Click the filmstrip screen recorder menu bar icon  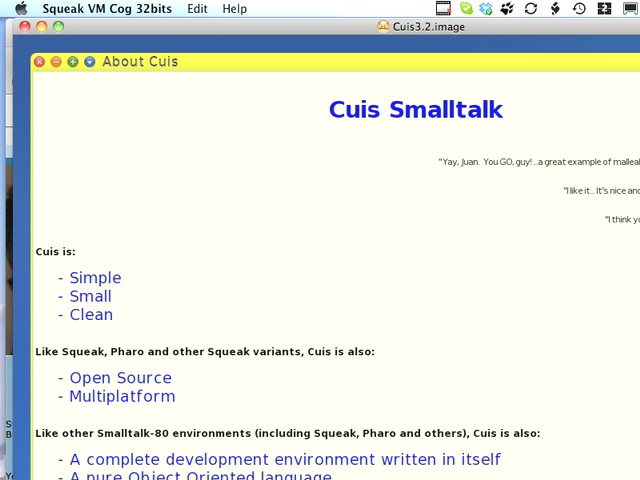(443, 8)
